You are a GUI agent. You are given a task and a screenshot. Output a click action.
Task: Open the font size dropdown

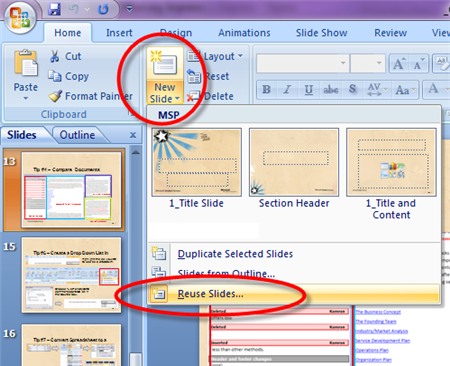(x=367, y=63)
